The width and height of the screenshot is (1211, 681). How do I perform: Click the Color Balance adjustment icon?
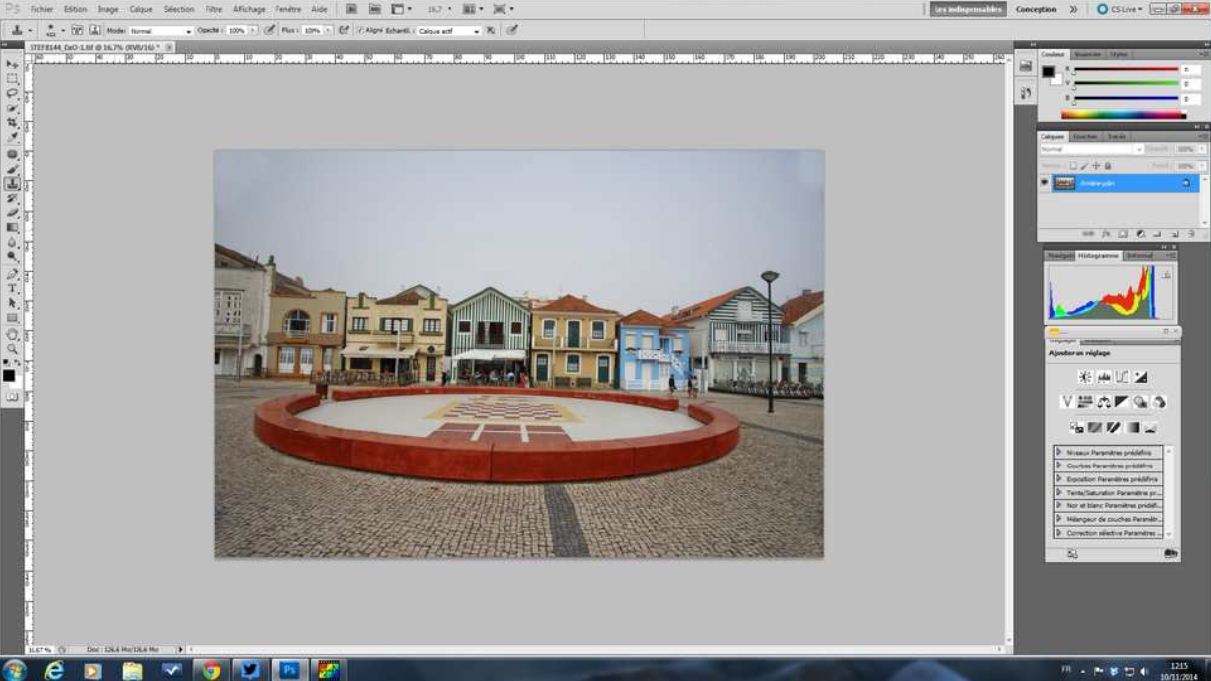[1103, 402]
